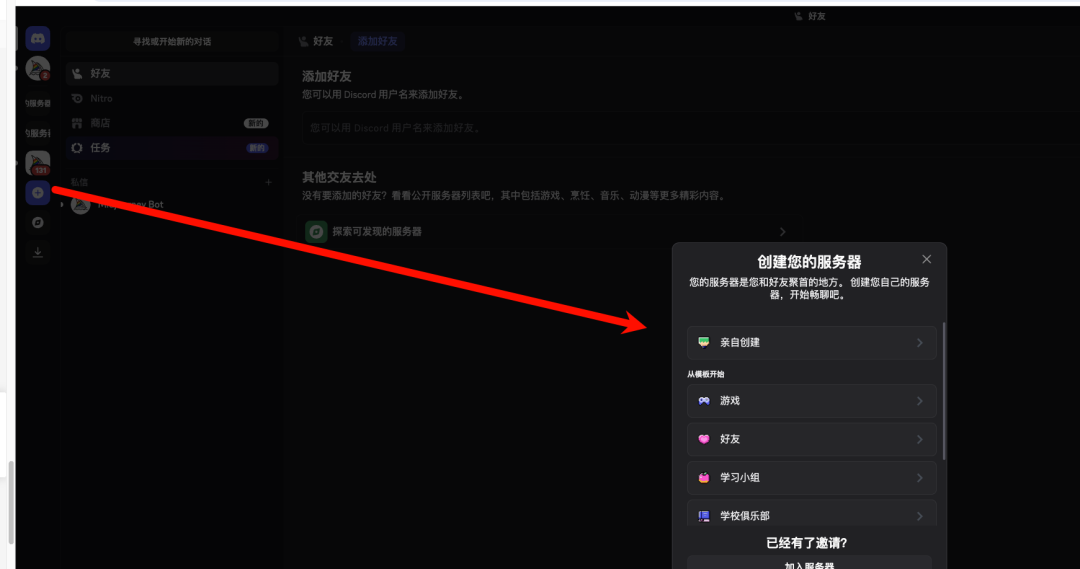Open the Midjourney Bot direct message

click(172, 205)
